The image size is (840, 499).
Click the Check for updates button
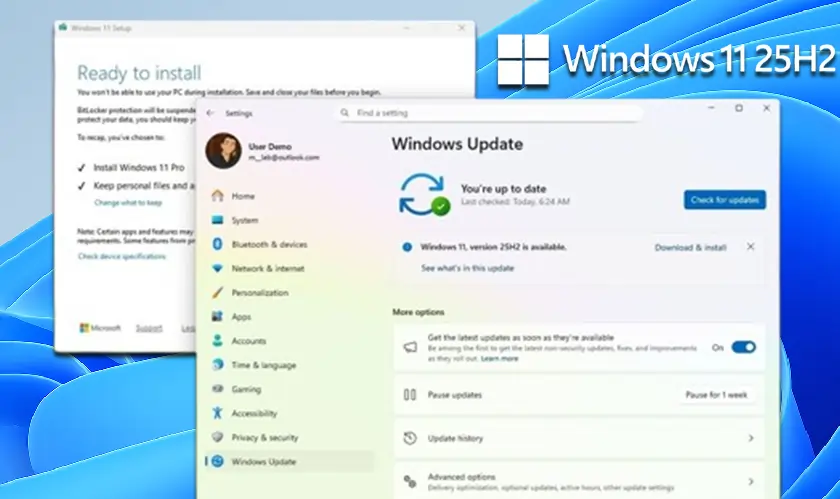point(725,200)
